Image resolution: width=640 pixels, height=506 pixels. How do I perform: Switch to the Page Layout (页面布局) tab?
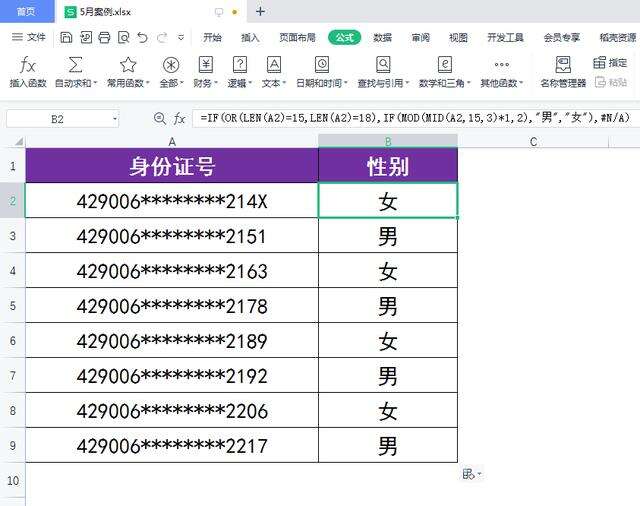tap(297, 38)
